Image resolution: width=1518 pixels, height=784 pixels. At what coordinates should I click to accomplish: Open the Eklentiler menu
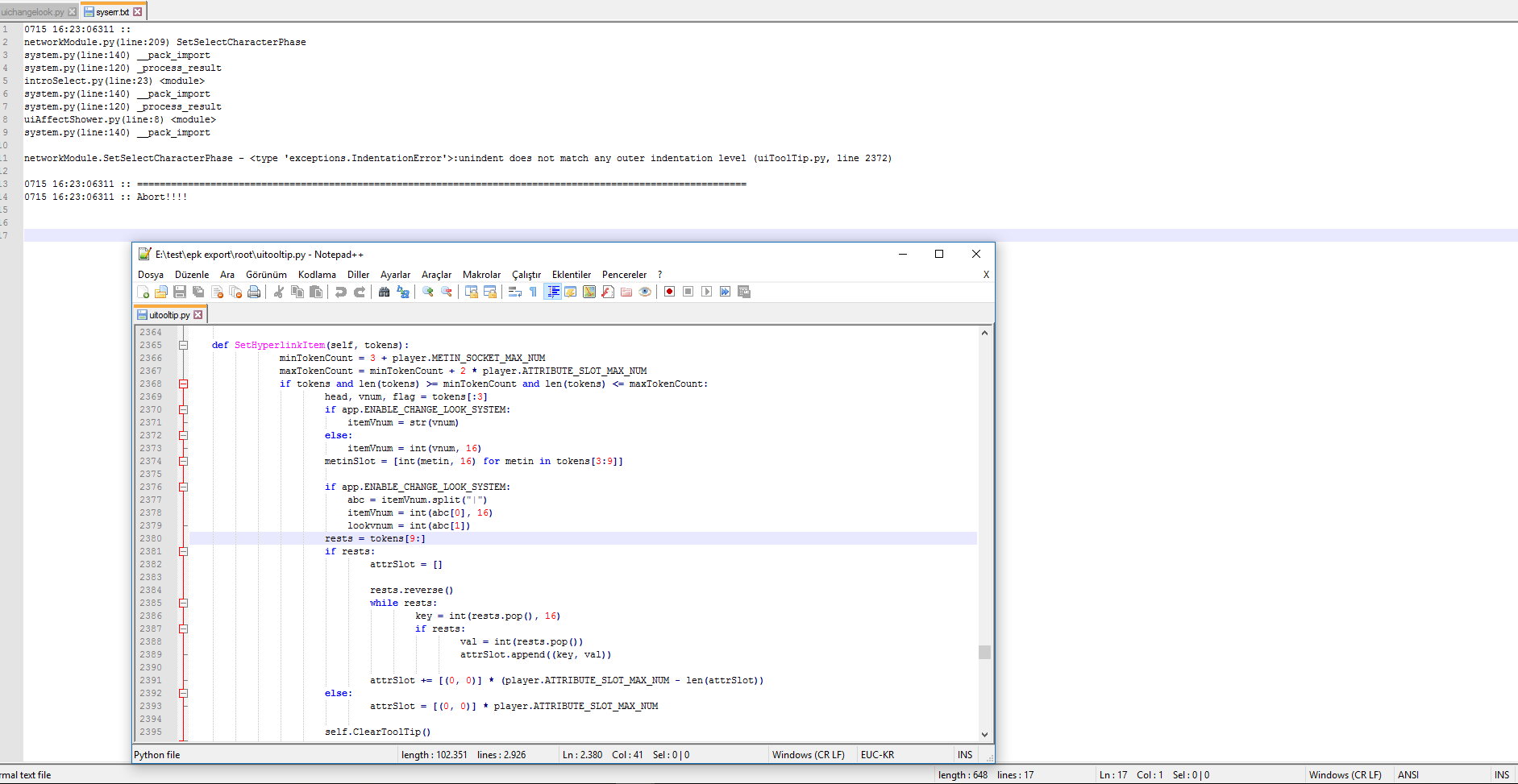[x=572, y=275]
